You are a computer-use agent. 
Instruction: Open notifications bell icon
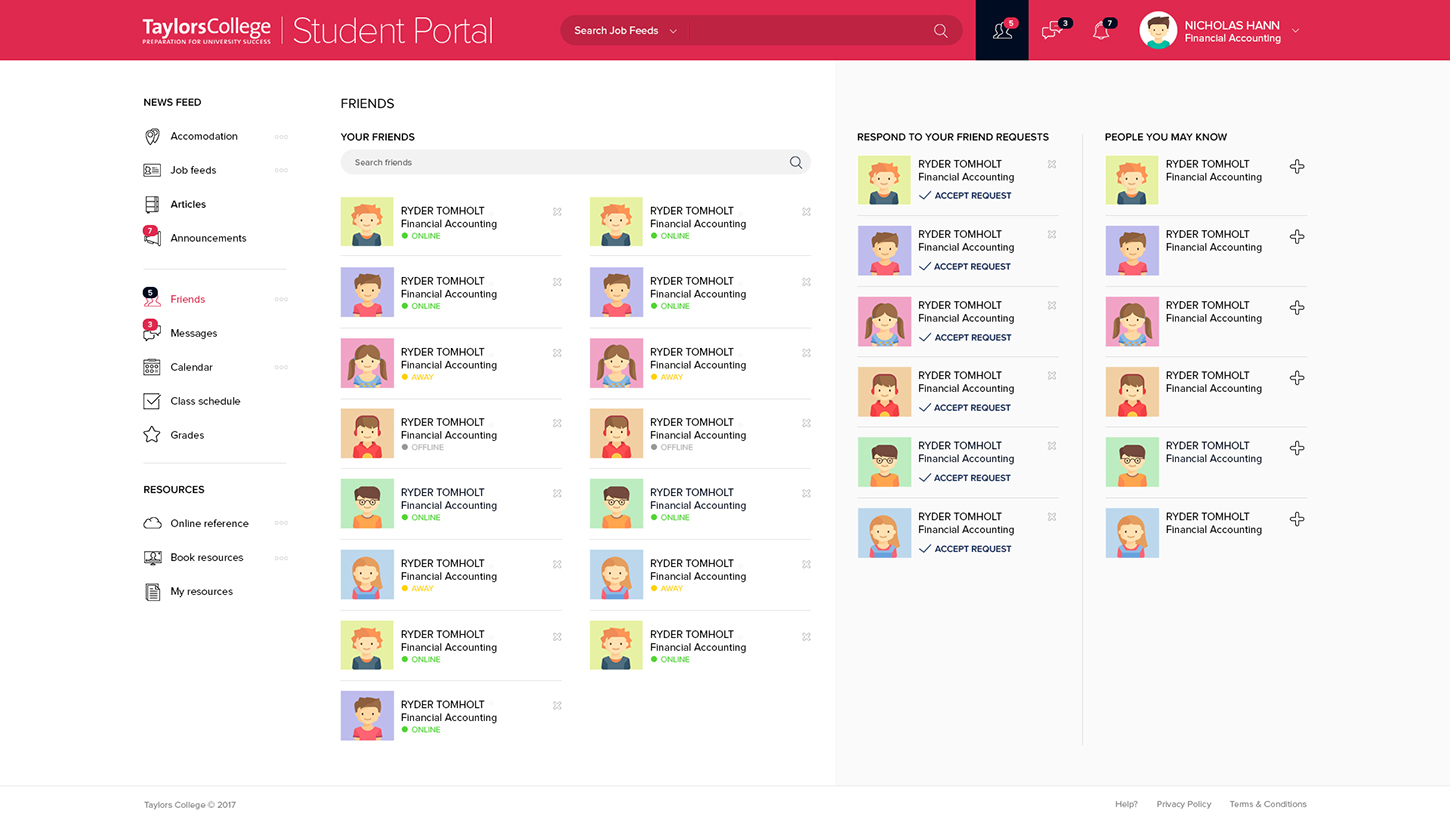1101,31
